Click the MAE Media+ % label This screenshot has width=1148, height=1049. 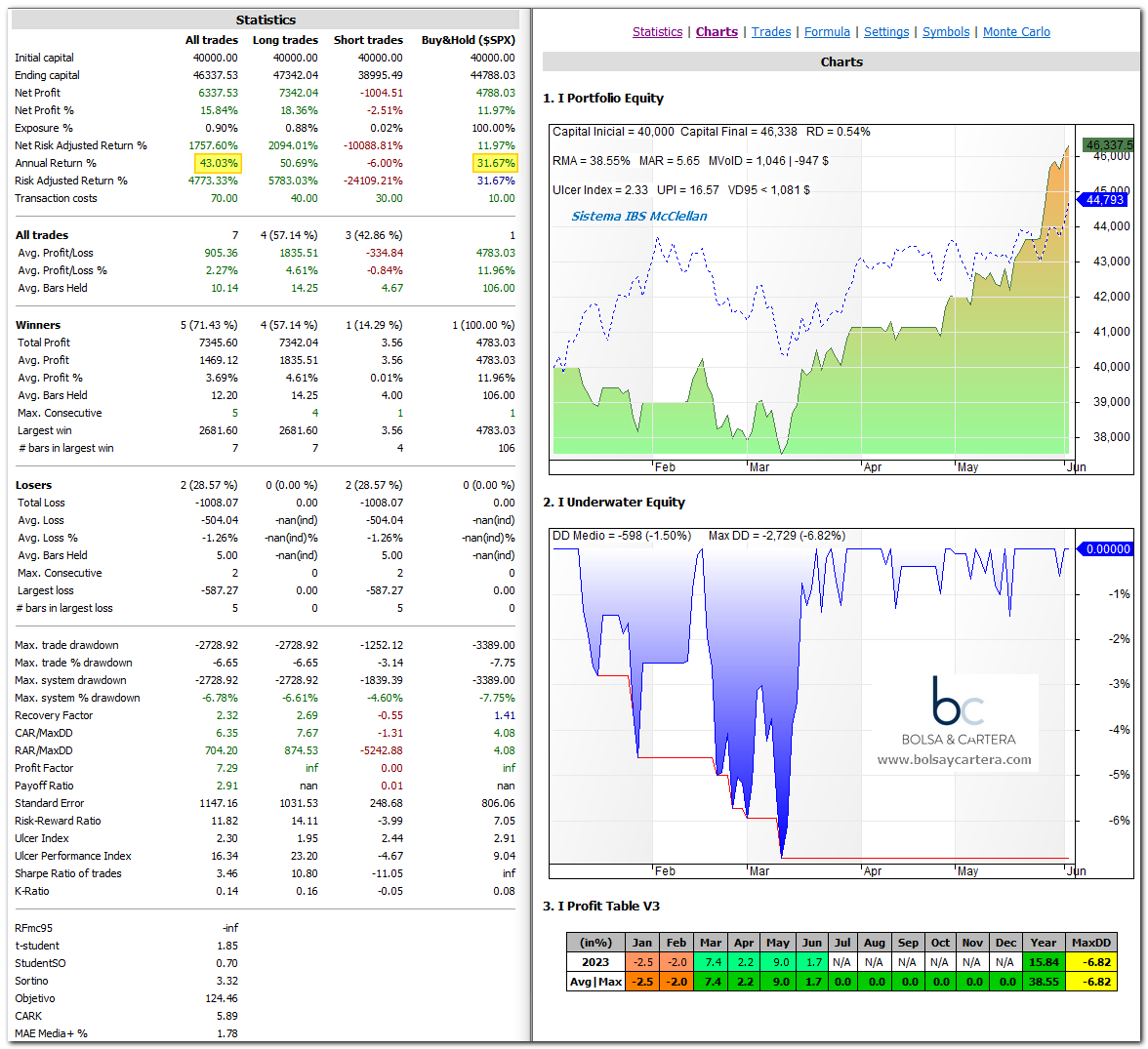point(51,1034)
